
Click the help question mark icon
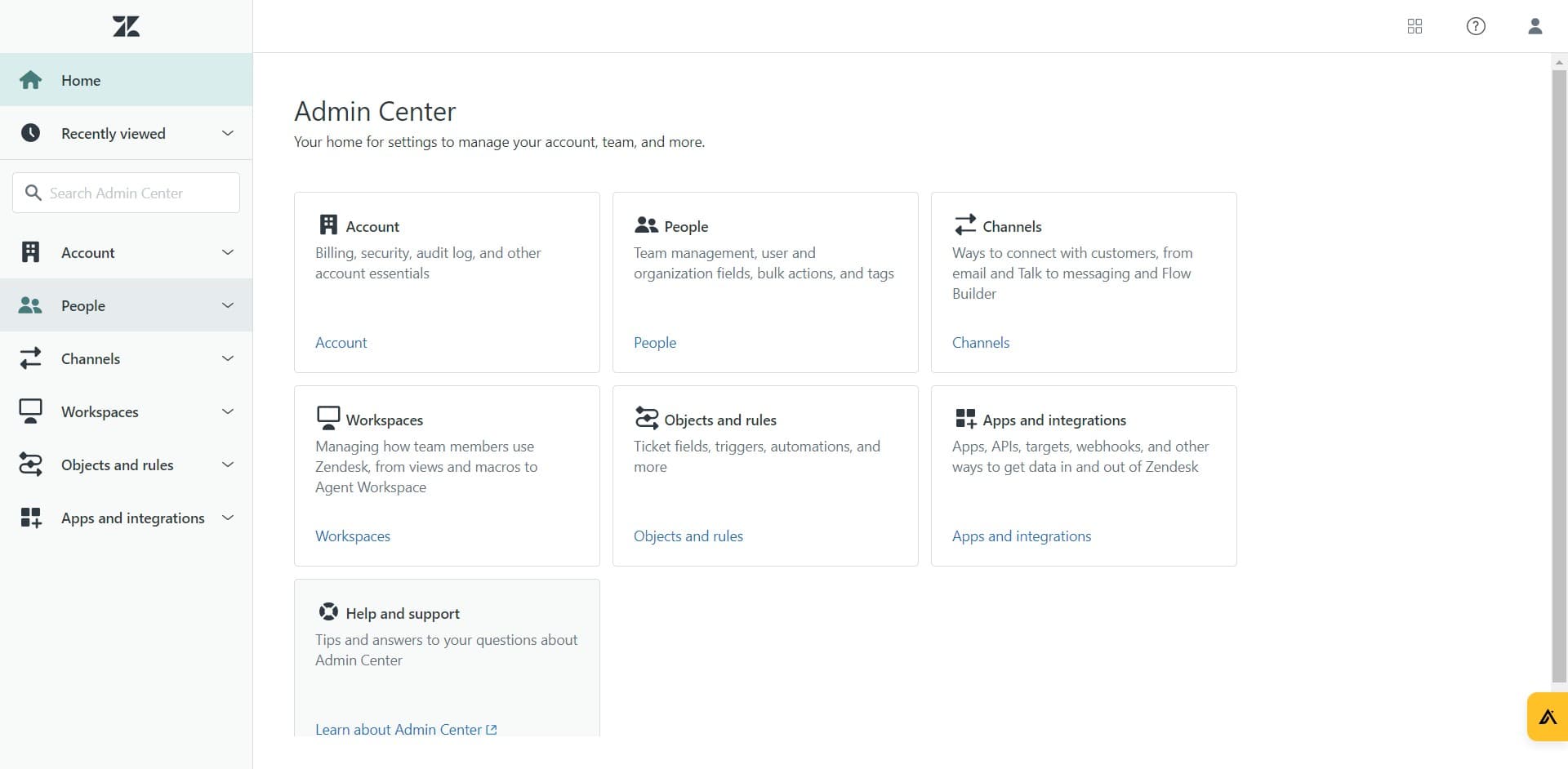click(x=1476, y=26)
